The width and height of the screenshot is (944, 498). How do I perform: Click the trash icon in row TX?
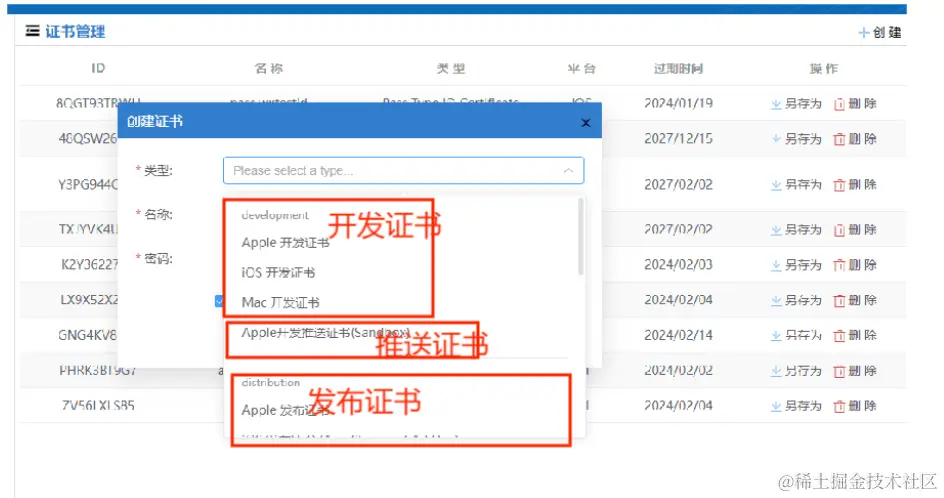tap(839, 230)
